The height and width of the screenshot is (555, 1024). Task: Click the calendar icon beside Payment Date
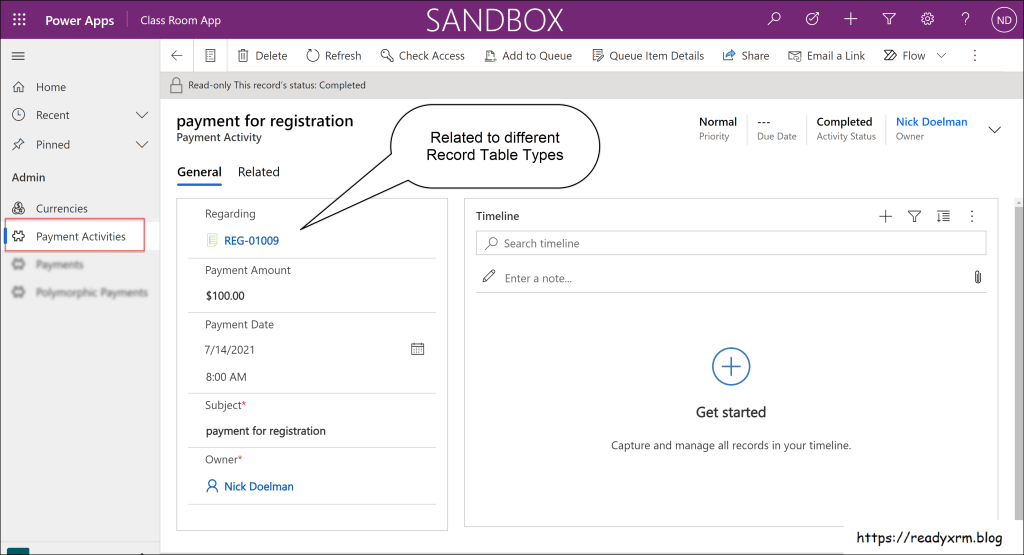point(418,349)
